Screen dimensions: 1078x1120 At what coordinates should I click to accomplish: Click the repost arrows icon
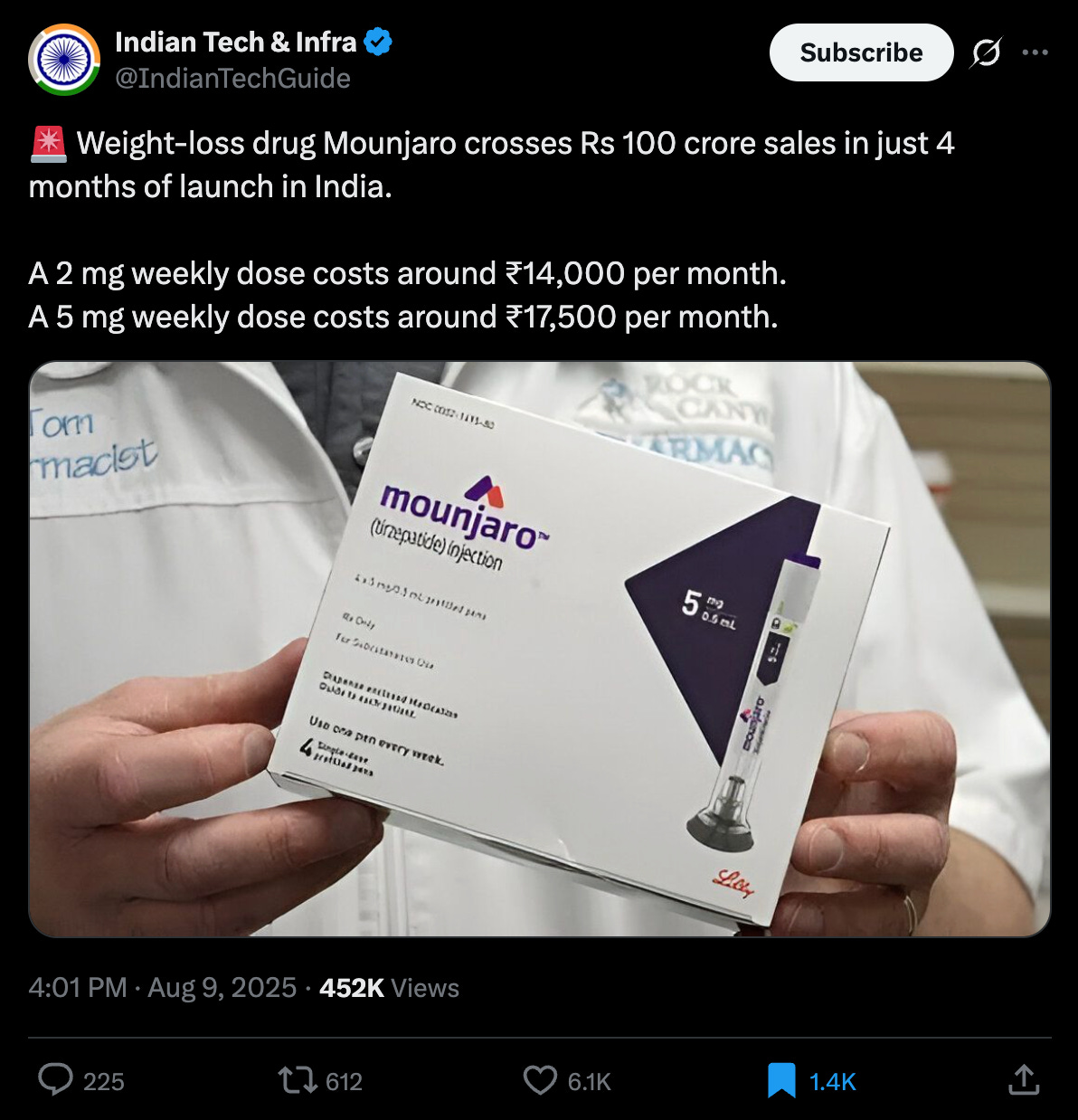(x=297, y=1080)
